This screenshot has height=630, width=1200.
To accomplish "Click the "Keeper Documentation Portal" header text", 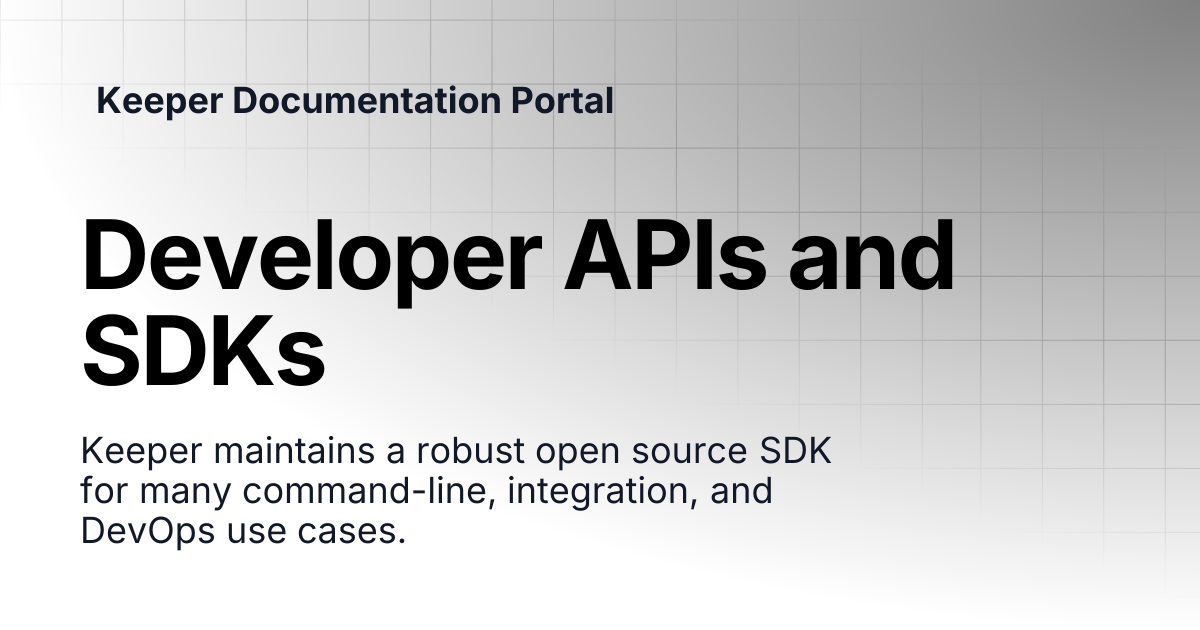I will click(355, 101).
